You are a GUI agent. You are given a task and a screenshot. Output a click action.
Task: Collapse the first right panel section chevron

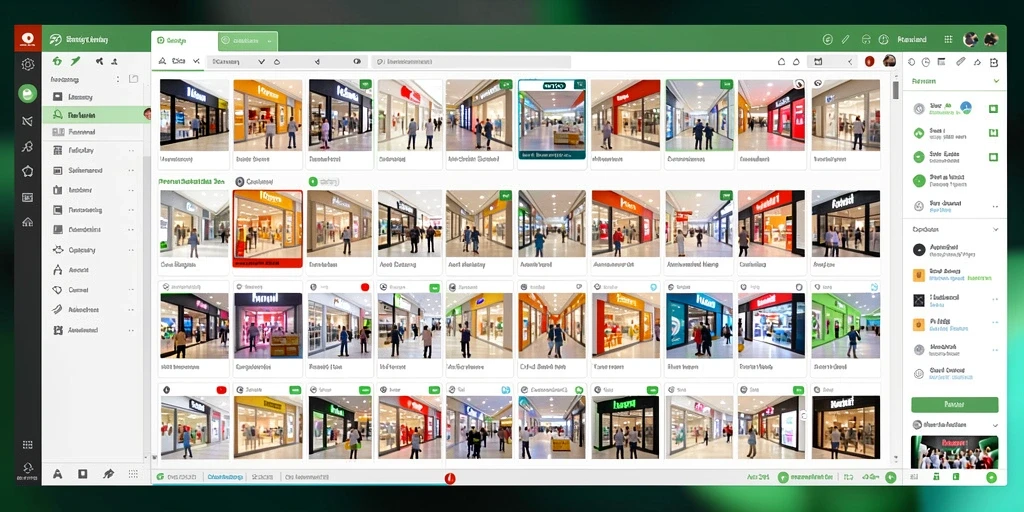996,81
